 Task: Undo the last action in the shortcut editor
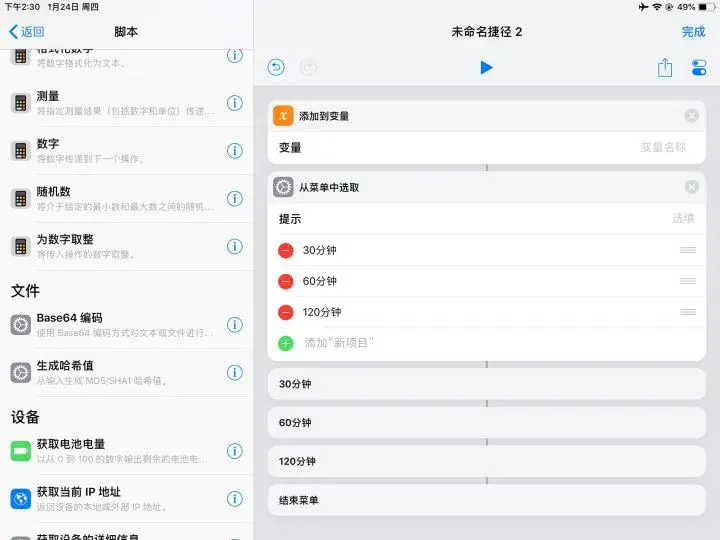pos(276,68)
